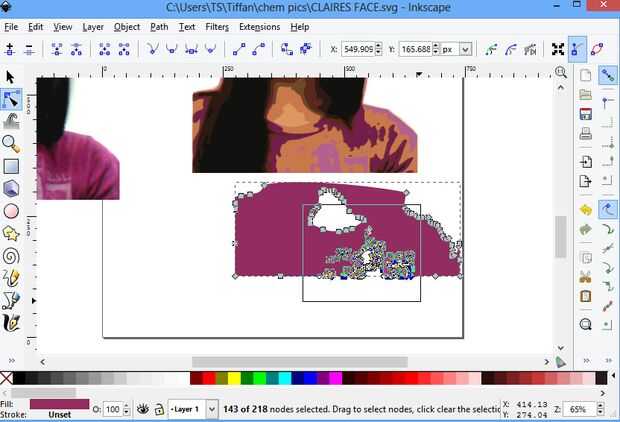
Task: Make selected nodes auto-smooth
Action: pos(210,49)
